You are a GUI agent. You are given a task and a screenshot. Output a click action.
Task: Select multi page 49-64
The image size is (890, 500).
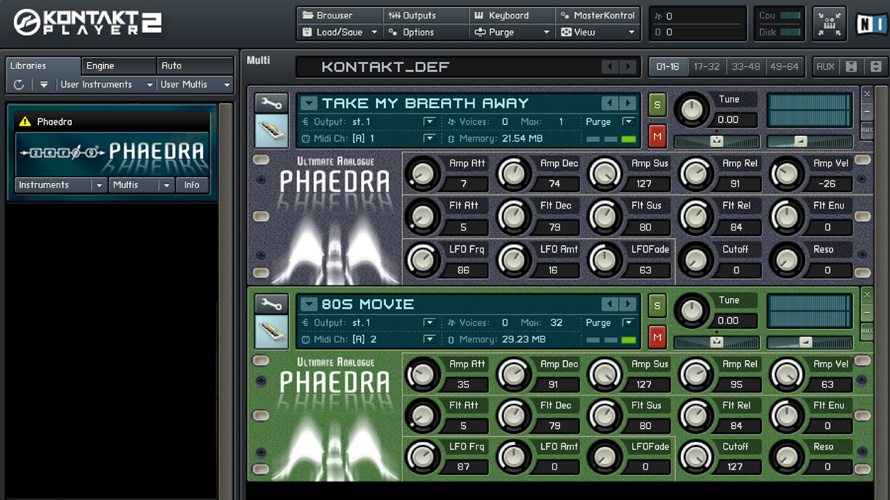784,67
